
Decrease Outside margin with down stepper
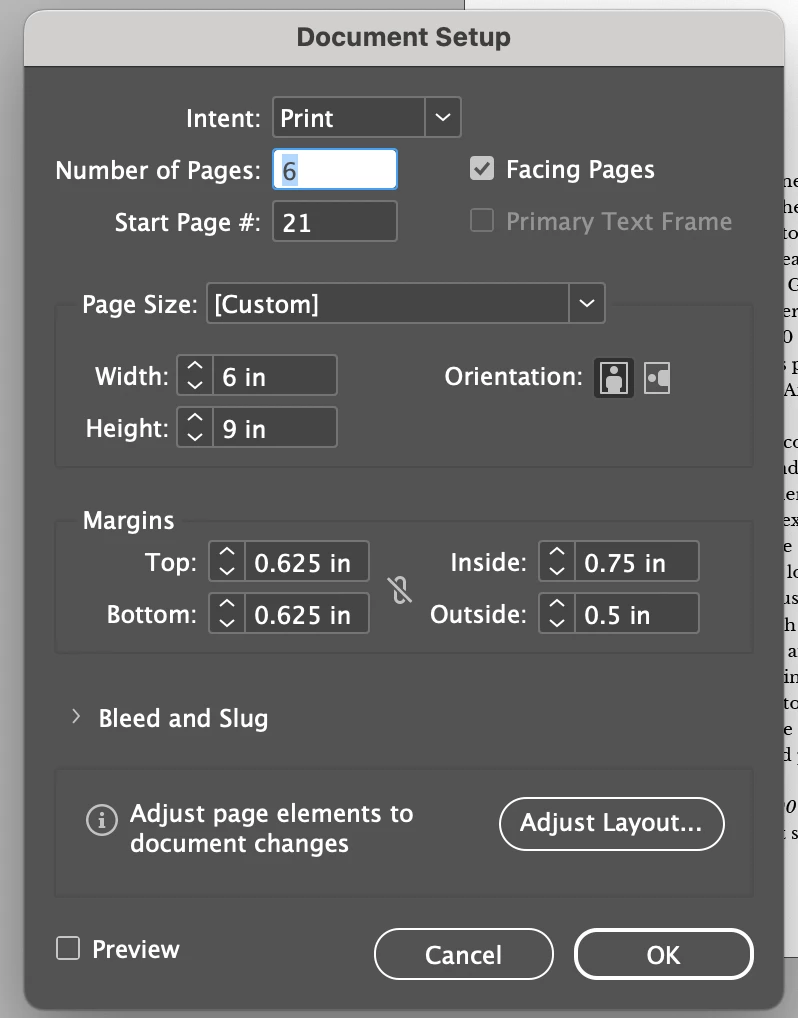(x=556, y=623)
